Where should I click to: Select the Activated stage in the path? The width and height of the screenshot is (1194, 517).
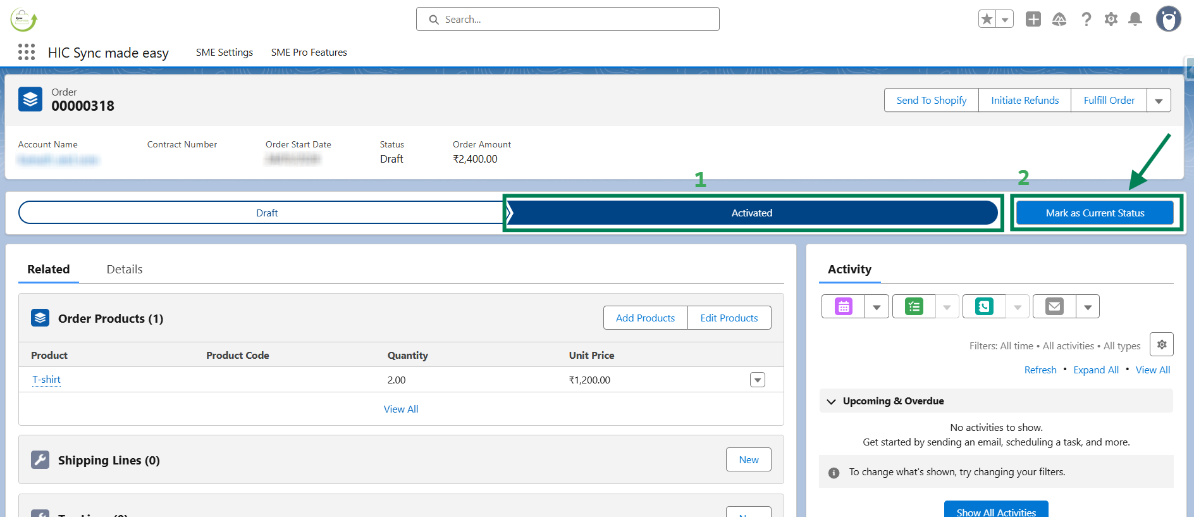pyautogui.click(x=752, y=213)
